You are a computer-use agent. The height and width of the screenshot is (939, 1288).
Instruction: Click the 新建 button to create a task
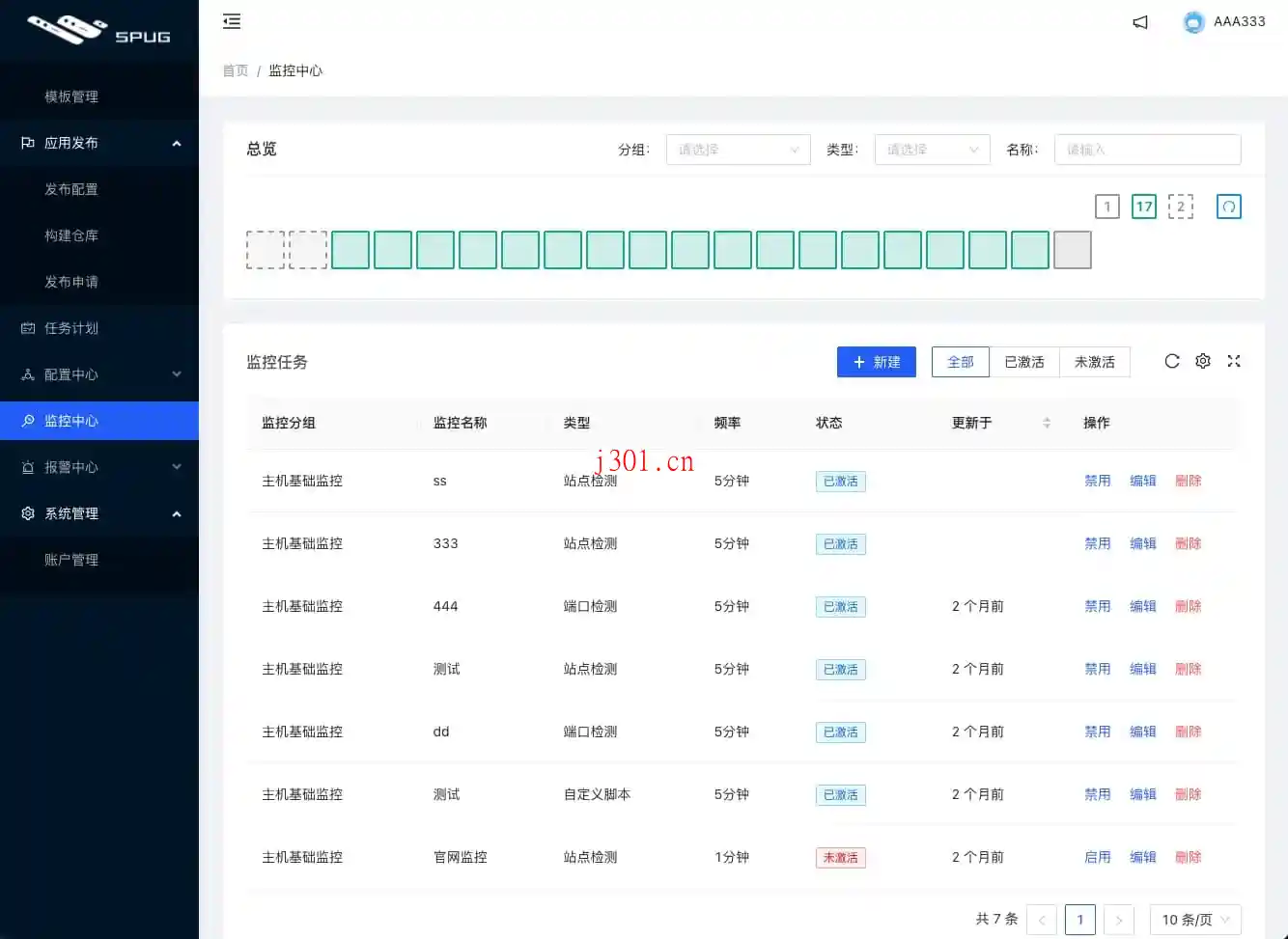click(x=876, y=361)
